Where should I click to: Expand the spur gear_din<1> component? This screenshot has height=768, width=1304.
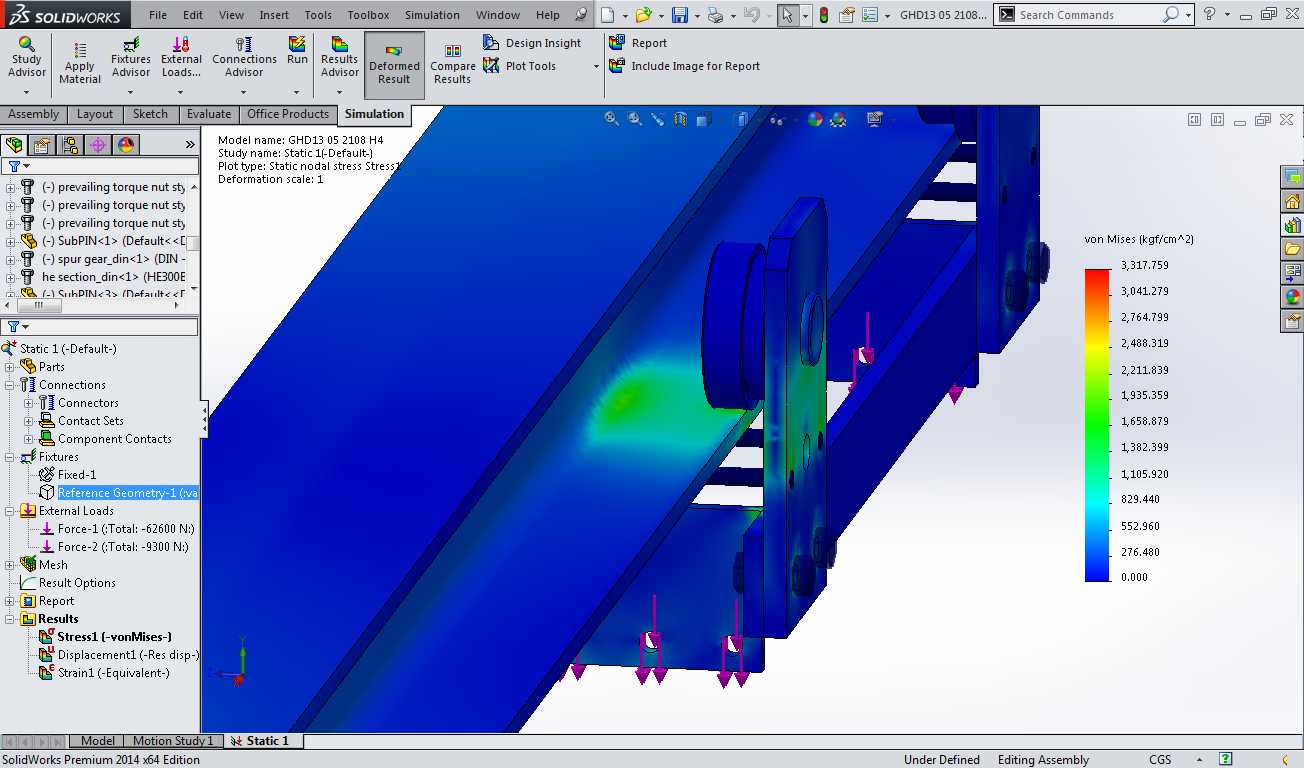click(x=11, y=259)
